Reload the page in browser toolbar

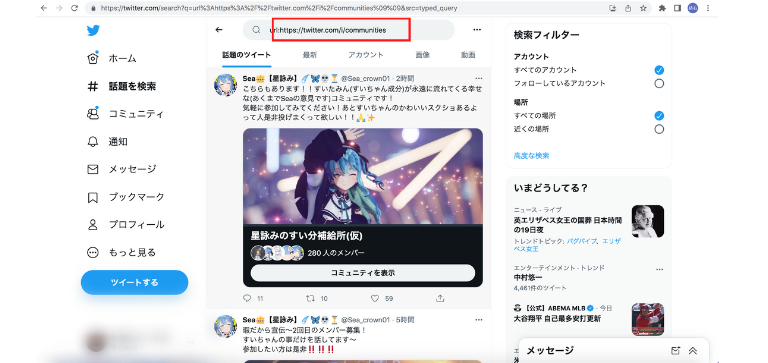pos(74,8)
